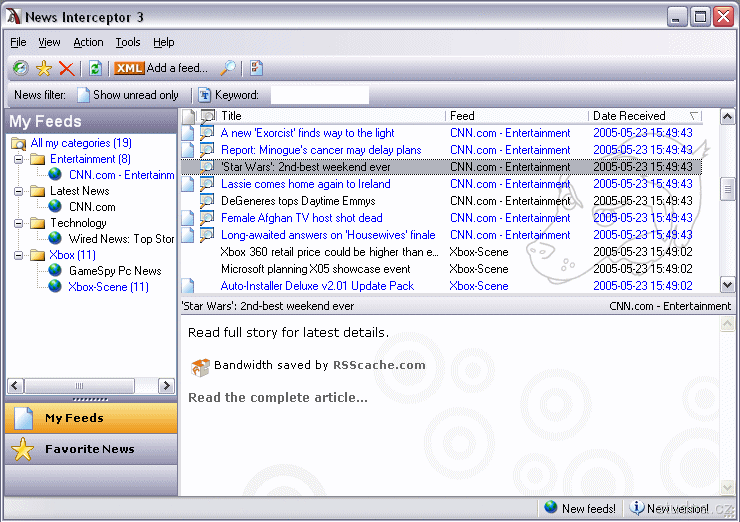Collapse the Technology category tree node
This screenshot has height=522, width=740.
[x=18, y=223]
